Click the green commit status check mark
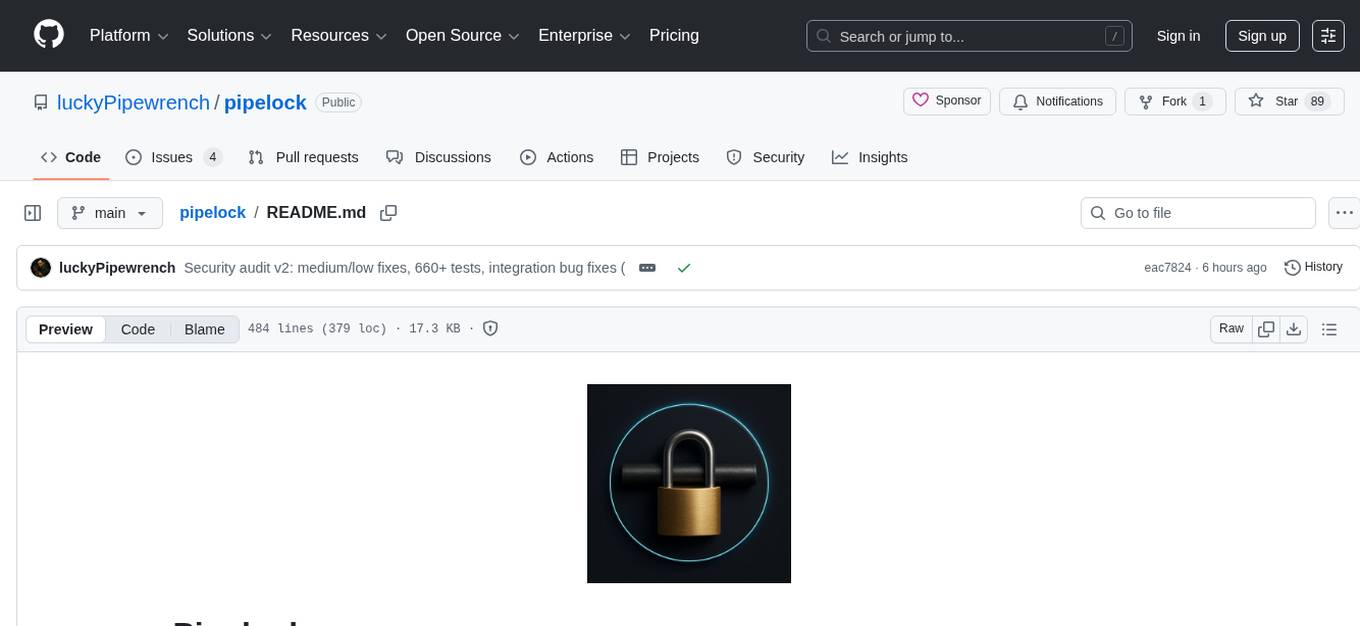 [x=684, y=267]
